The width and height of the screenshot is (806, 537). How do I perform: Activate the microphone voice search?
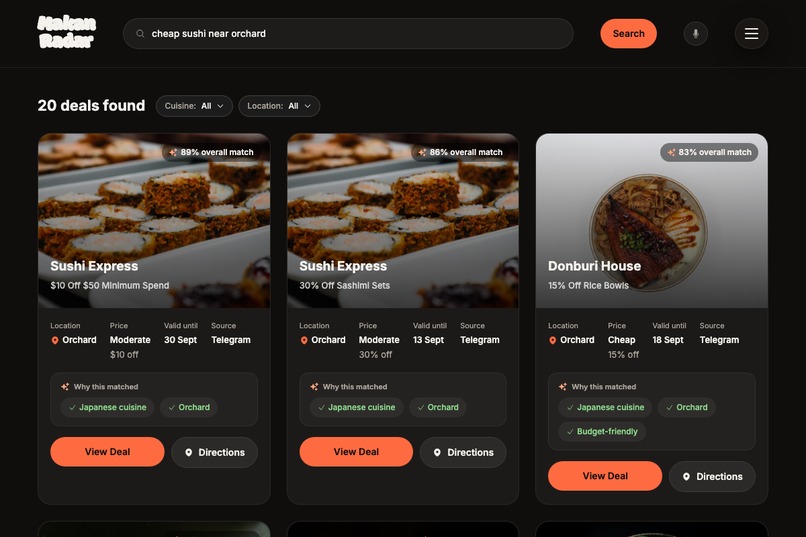click(x=695, y=33)
